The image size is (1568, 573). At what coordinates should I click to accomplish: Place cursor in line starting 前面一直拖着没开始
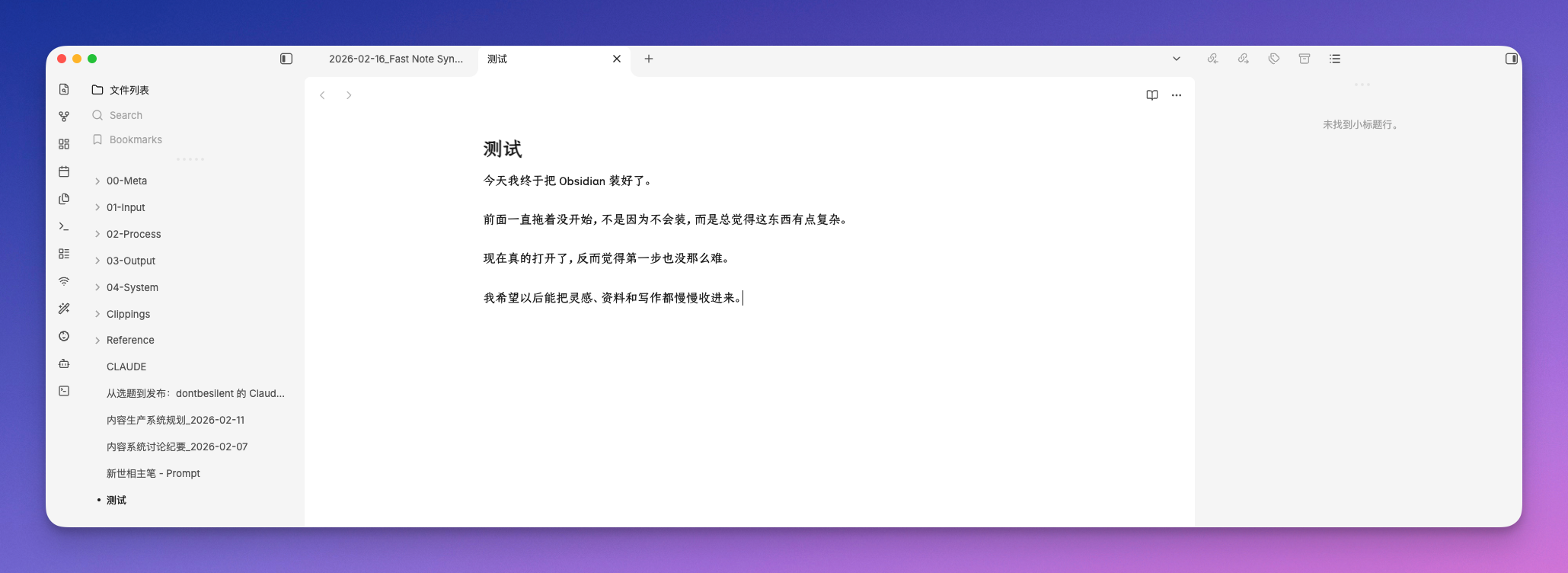pyautogui.click(x=666, y=219)
